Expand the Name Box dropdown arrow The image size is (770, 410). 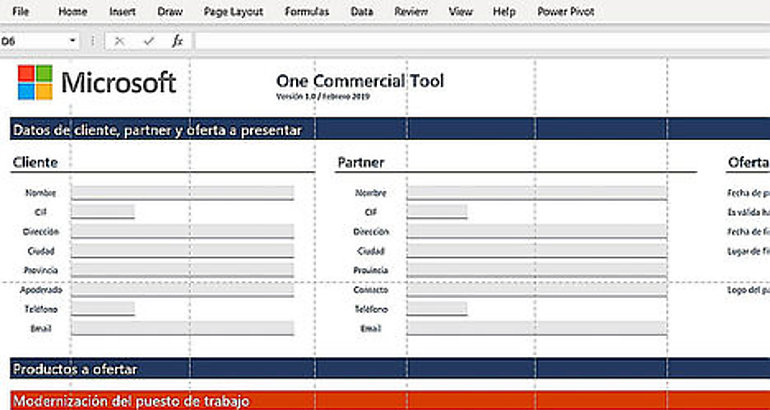click(73, 41)
